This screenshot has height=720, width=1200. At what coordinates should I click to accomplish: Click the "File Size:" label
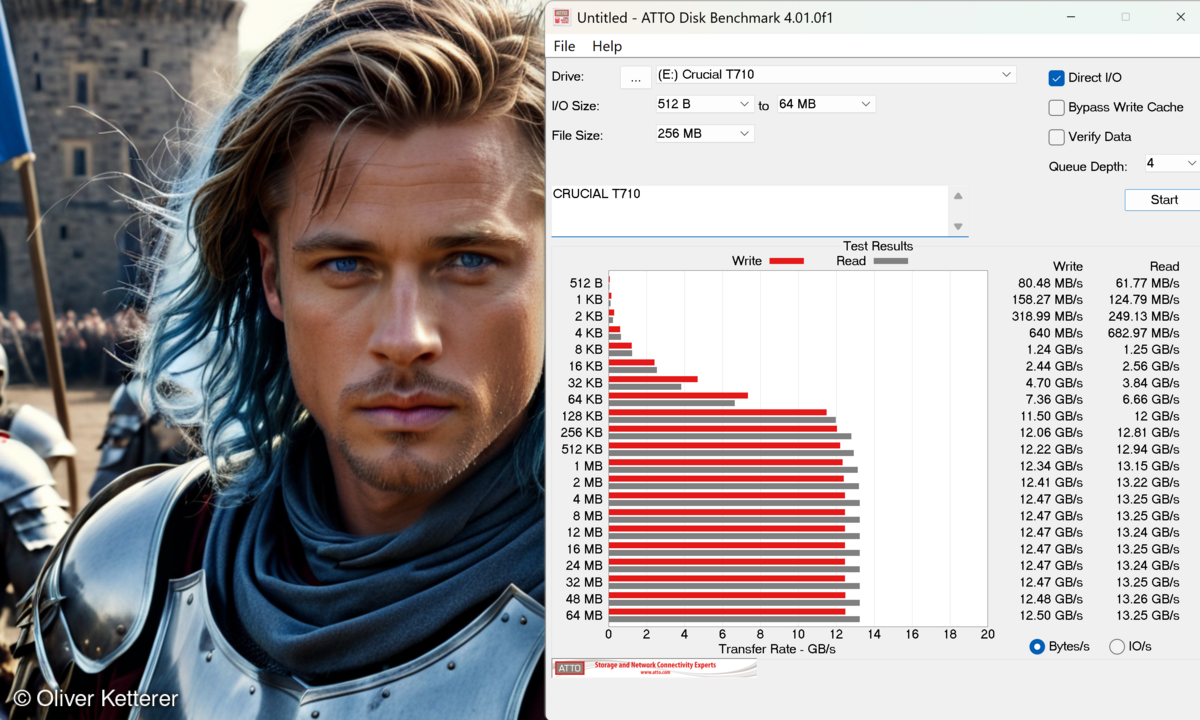point(577,135)
